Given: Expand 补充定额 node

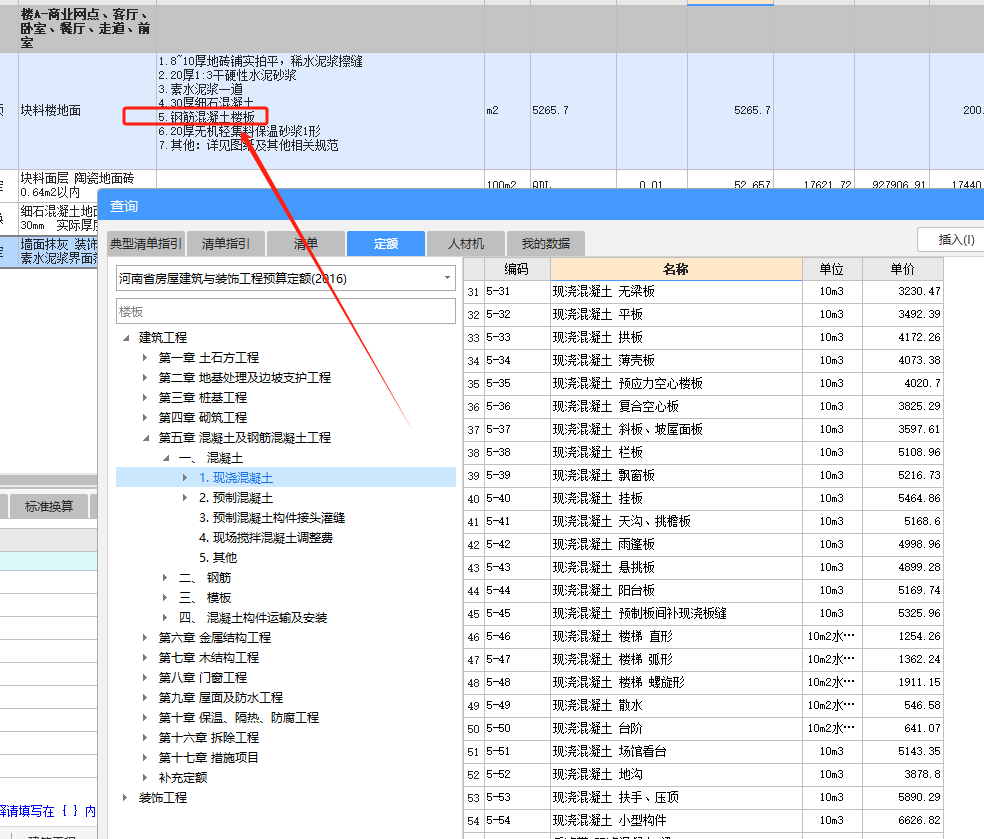Looking at the screenshot, I should tap(145, 778).
